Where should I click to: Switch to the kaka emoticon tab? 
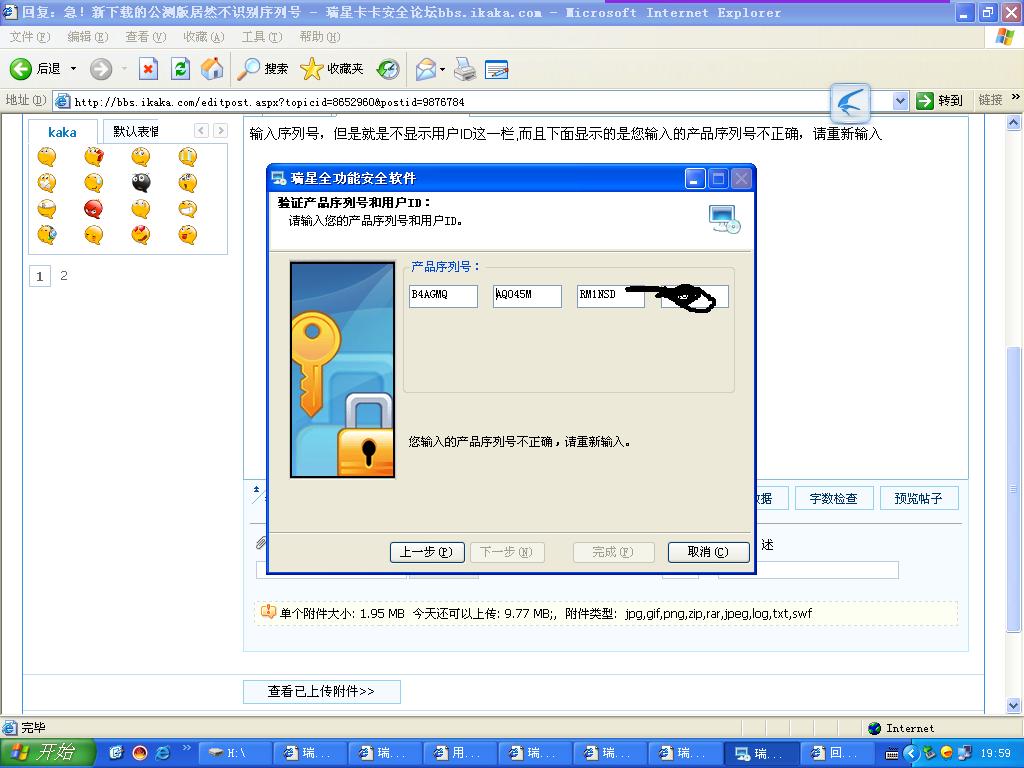click(x=62, y=132)
